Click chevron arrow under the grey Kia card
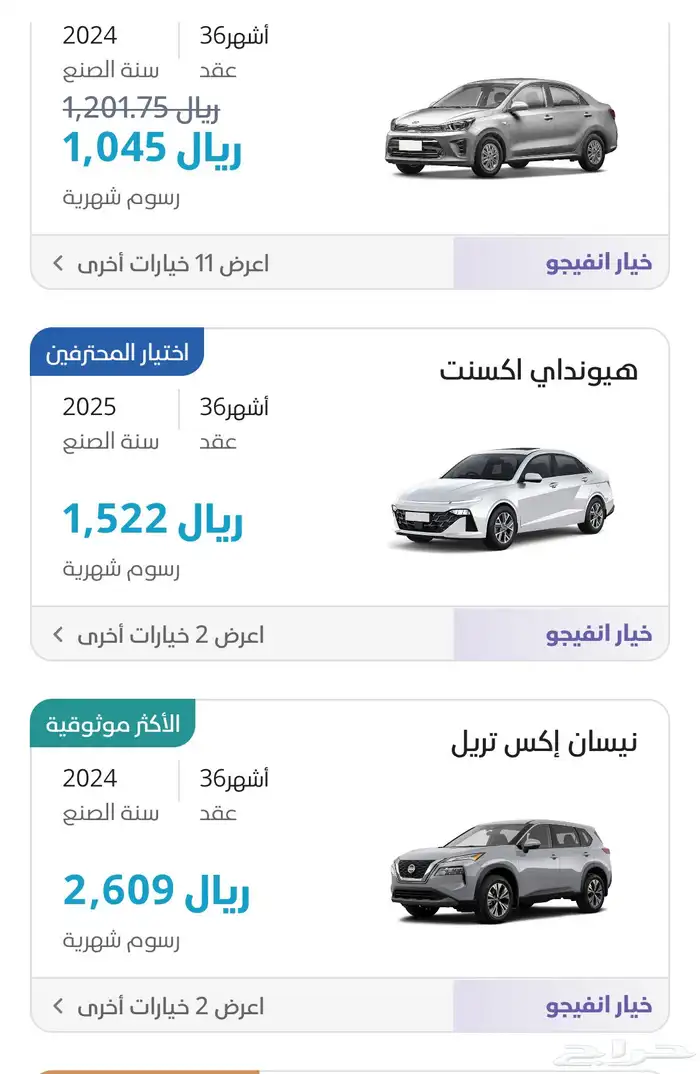This screenshot has height=1074, width=700. (58, 264)
